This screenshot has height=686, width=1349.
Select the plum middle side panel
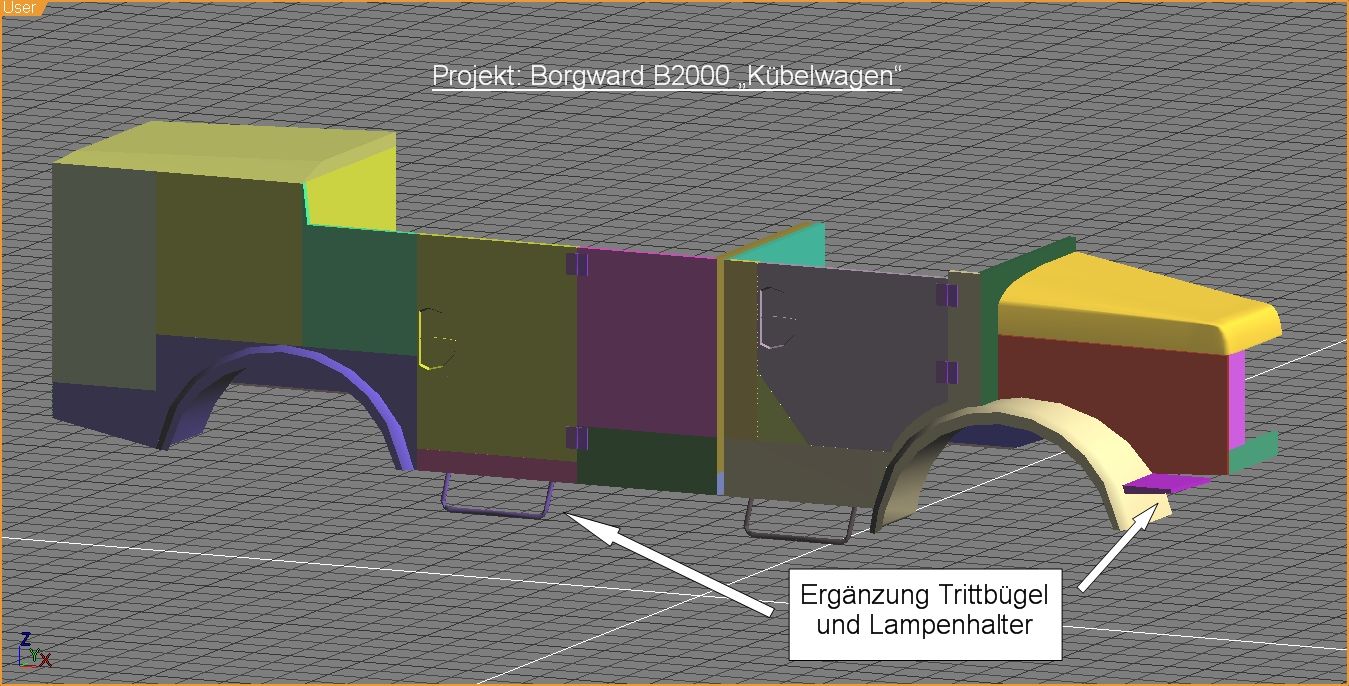(x=648, y=345)
